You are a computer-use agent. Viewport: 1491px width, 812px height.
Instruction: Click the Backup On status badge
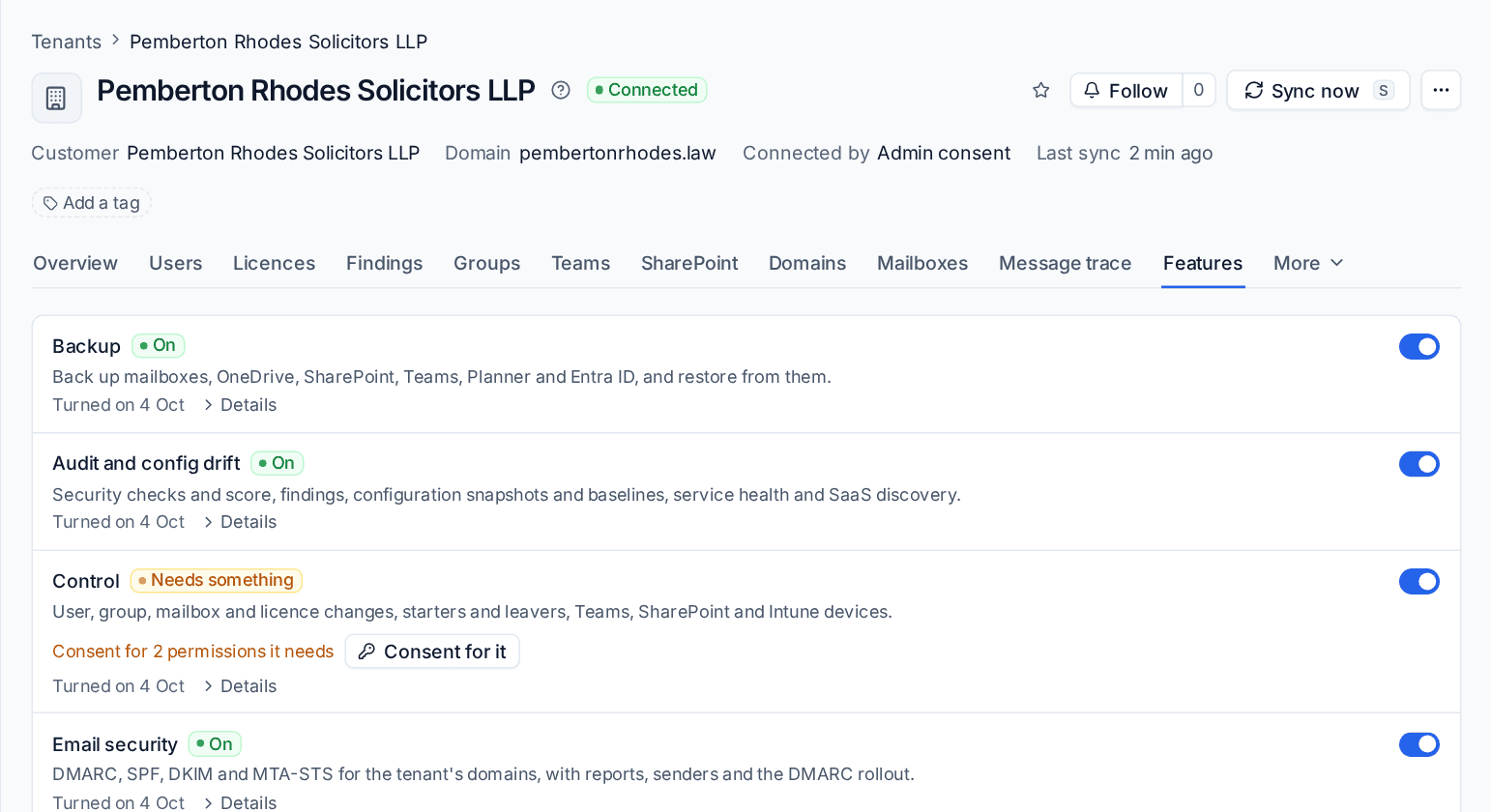click(158, 345)
